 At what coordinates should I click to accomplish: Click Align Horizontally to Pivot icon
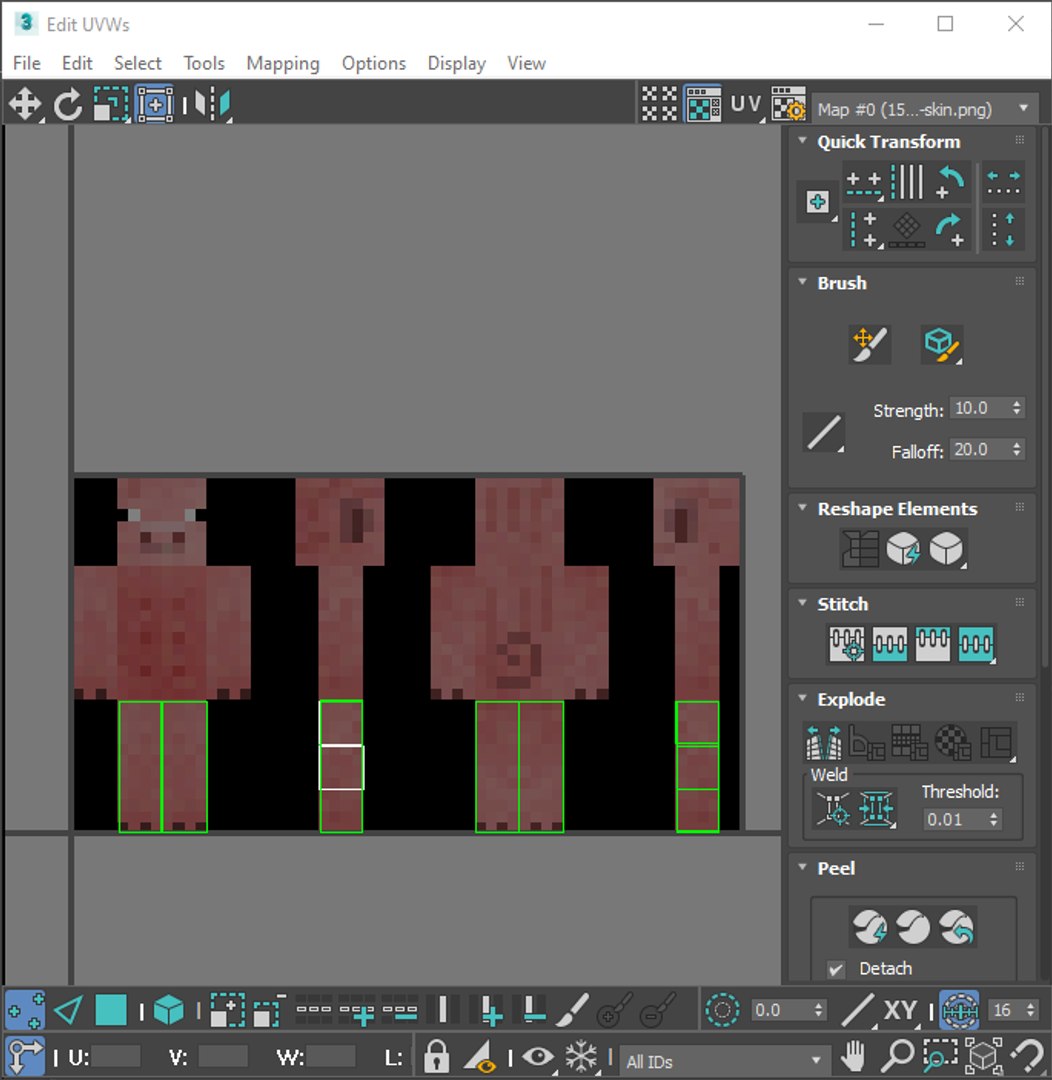click(865, 183)
